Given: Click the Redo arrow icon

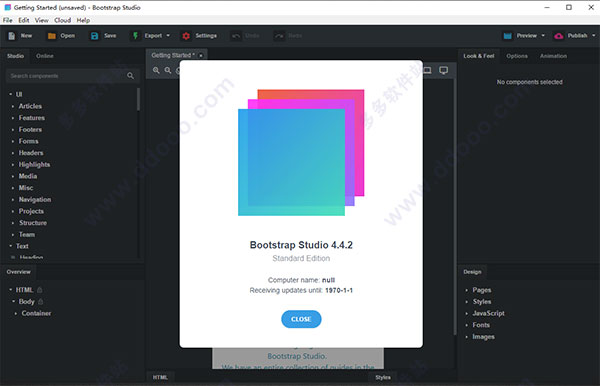Looking at the screenshot, I should (279, 36).
